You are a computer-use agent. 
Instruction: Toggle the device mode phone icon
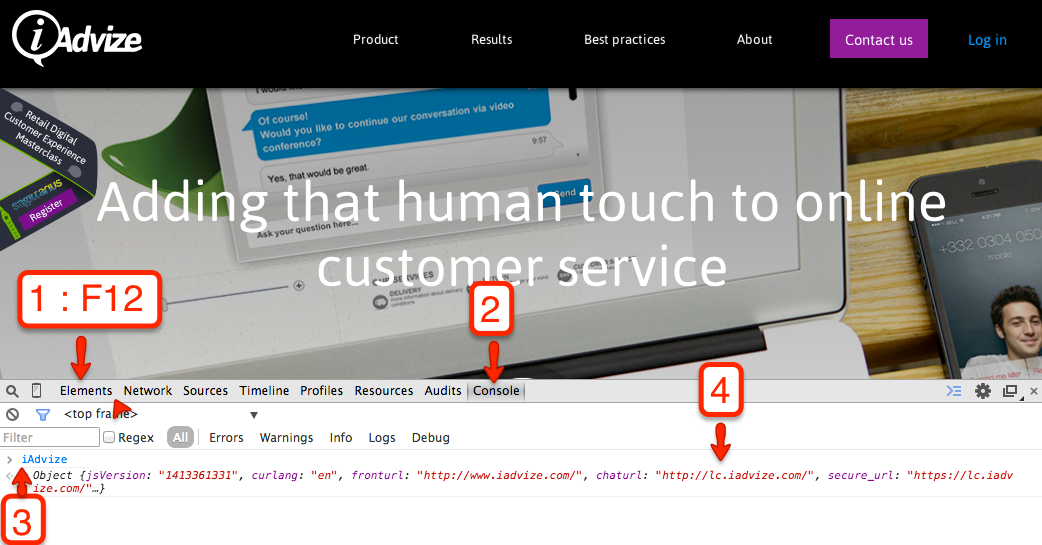(37, 391)
